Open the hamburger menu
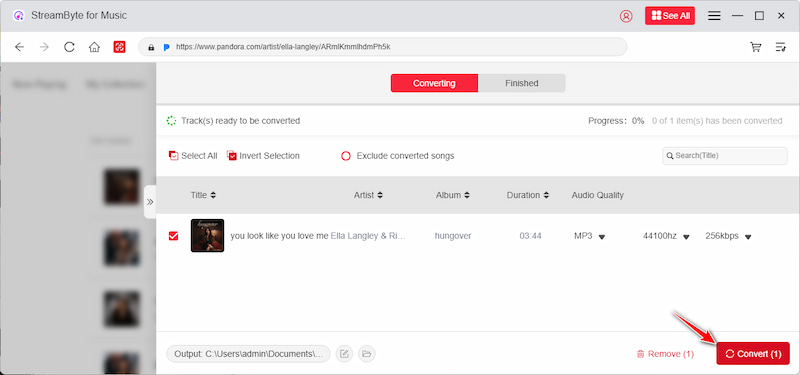 714,16
